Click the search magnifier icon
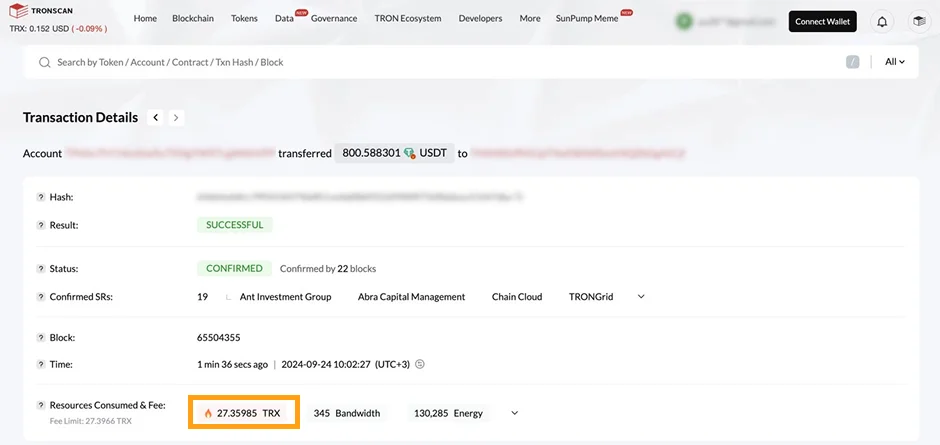Viewport: 940px width, 445px height. tap(44, 62)
